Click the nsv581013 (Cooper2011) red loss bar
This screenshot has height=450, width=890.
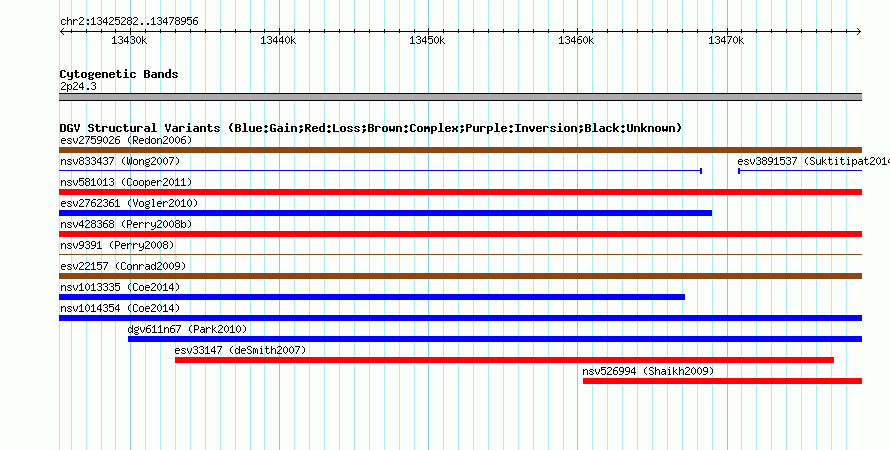(x=460, y=192)
